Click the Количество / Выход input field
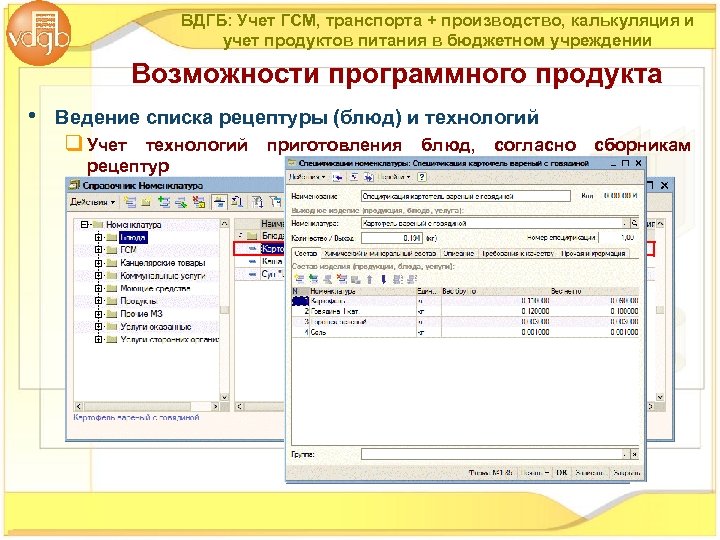Viewport: 720px width, 540px height. [x=392, y=238]
